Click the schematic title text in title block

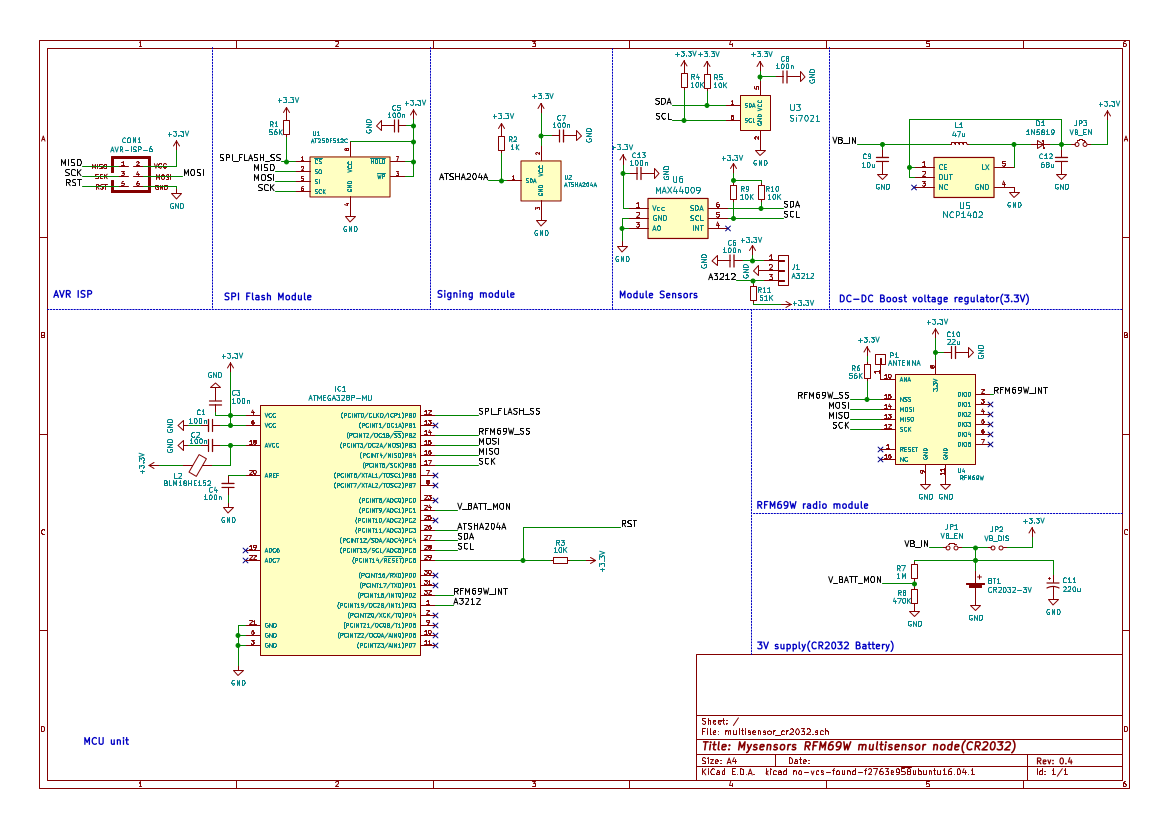click(859, 746)
